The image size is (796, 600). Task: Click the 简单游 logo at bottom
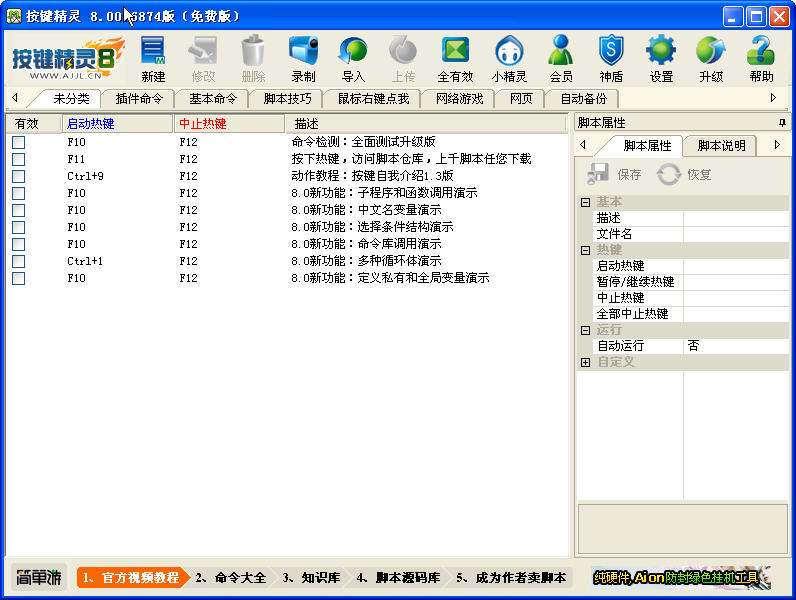point(39,577)
